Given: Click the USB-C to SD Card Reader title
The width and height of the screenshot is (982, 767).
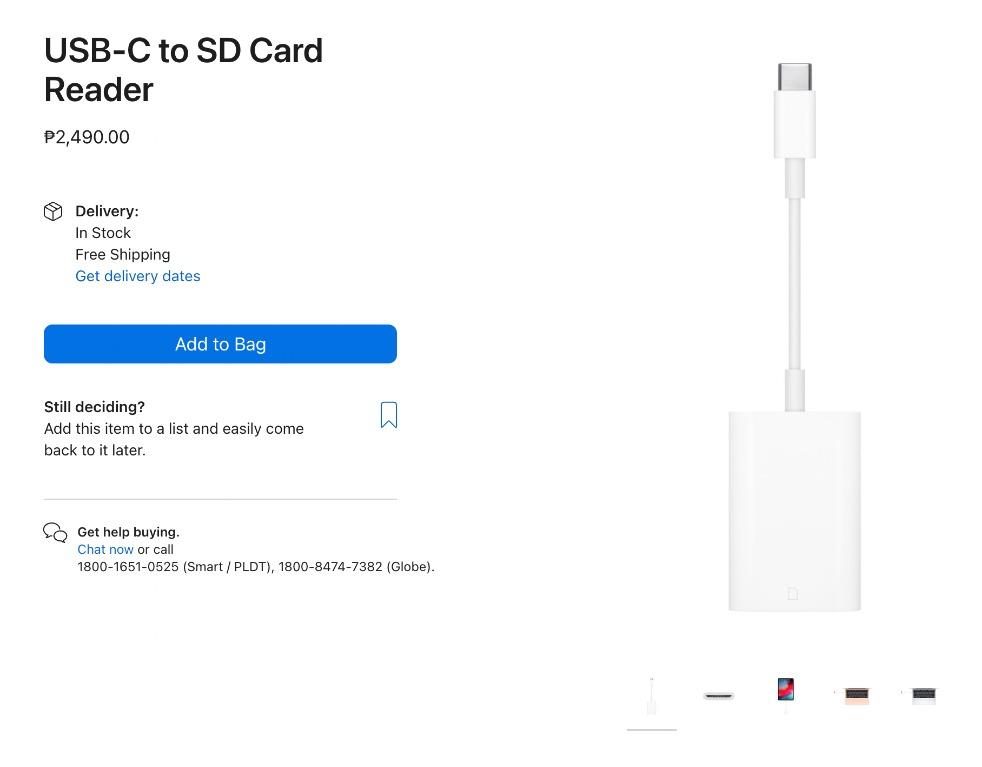Looking at the screenshot, I should point(183,70).
